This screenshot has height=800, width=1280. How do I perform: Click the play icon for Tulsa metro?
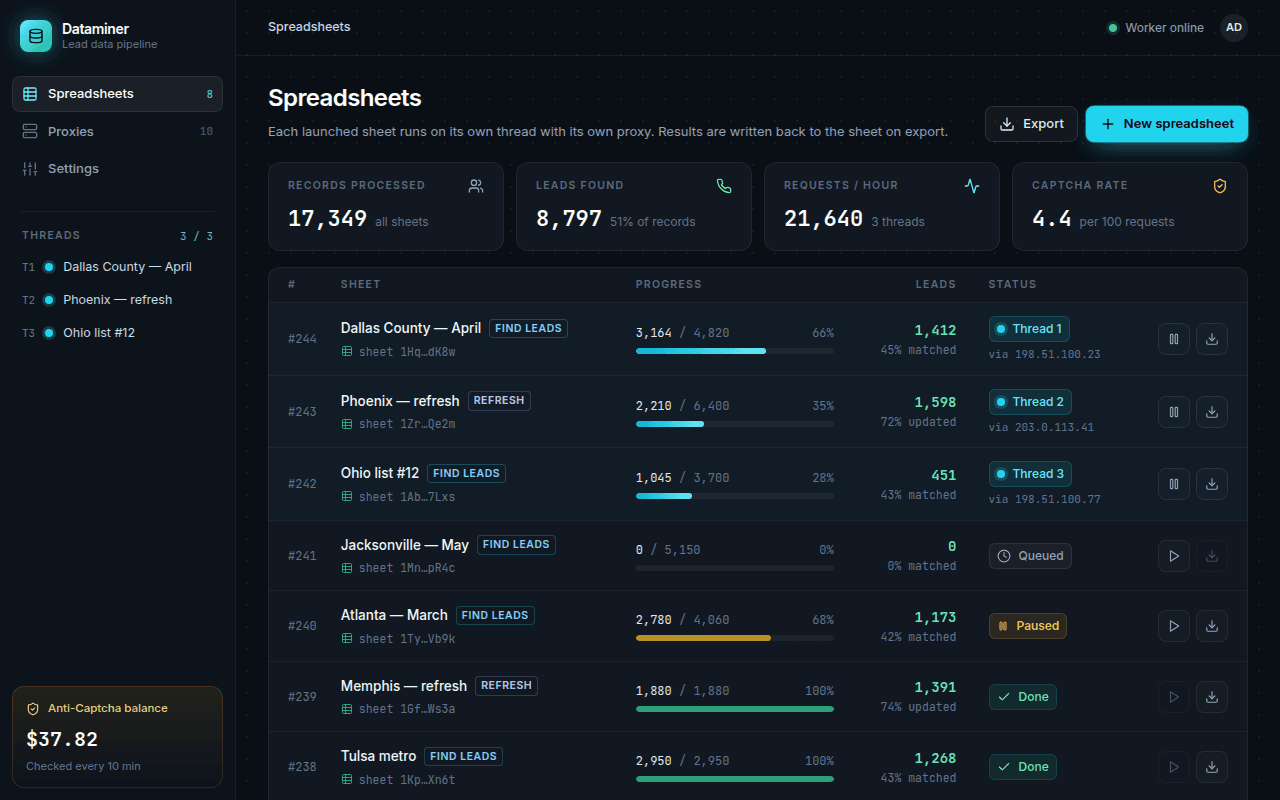(x=1174, y=767)
